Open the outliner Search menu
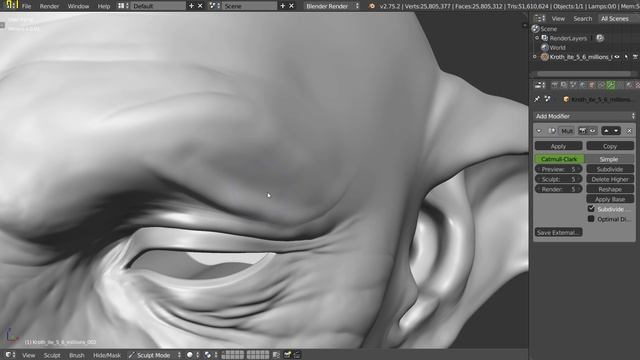This screenshot has height=360, width=640. [x=582, y=19]
